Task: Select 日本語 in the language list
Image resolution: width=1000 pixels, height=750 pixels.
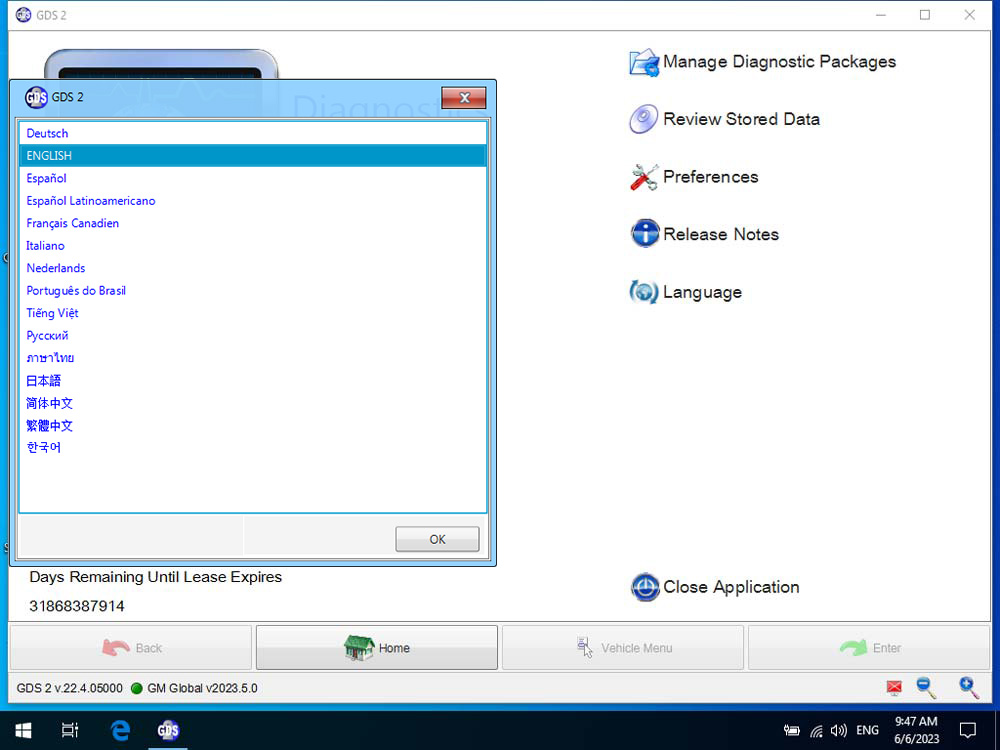Action: 253,381
